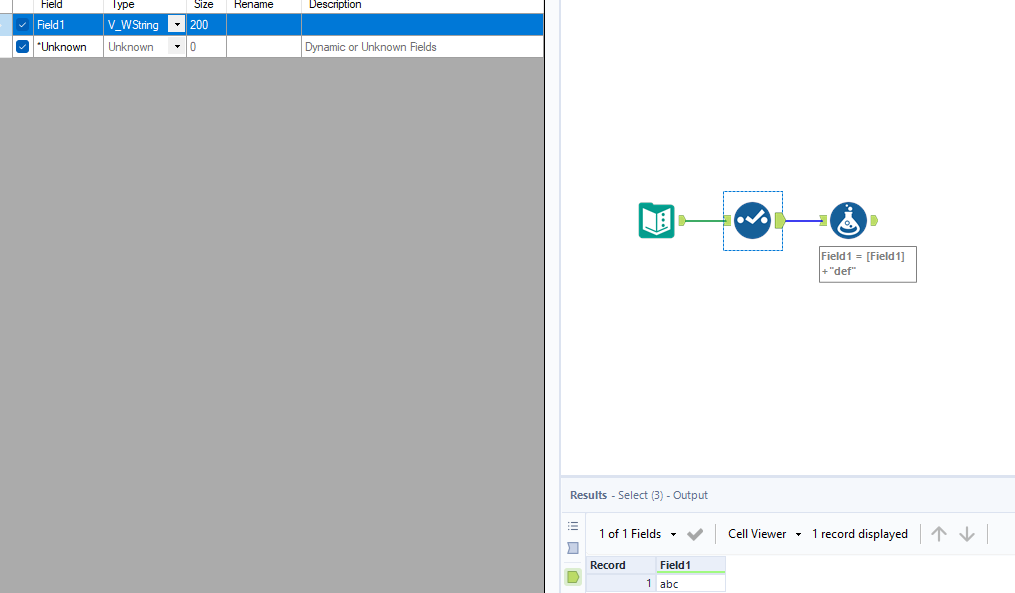
Task: Click the Formula tool's green output anchor
Action: 872,220
